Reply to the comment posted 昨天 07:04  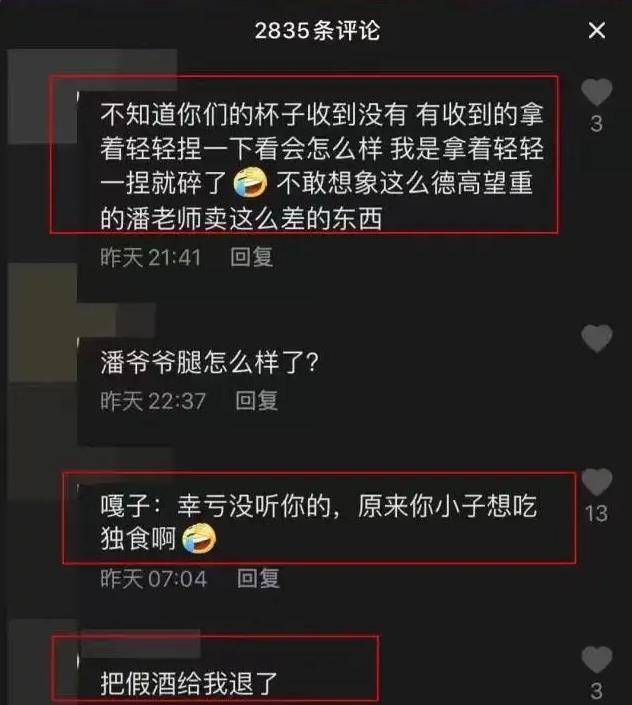[x=258, y=578]
